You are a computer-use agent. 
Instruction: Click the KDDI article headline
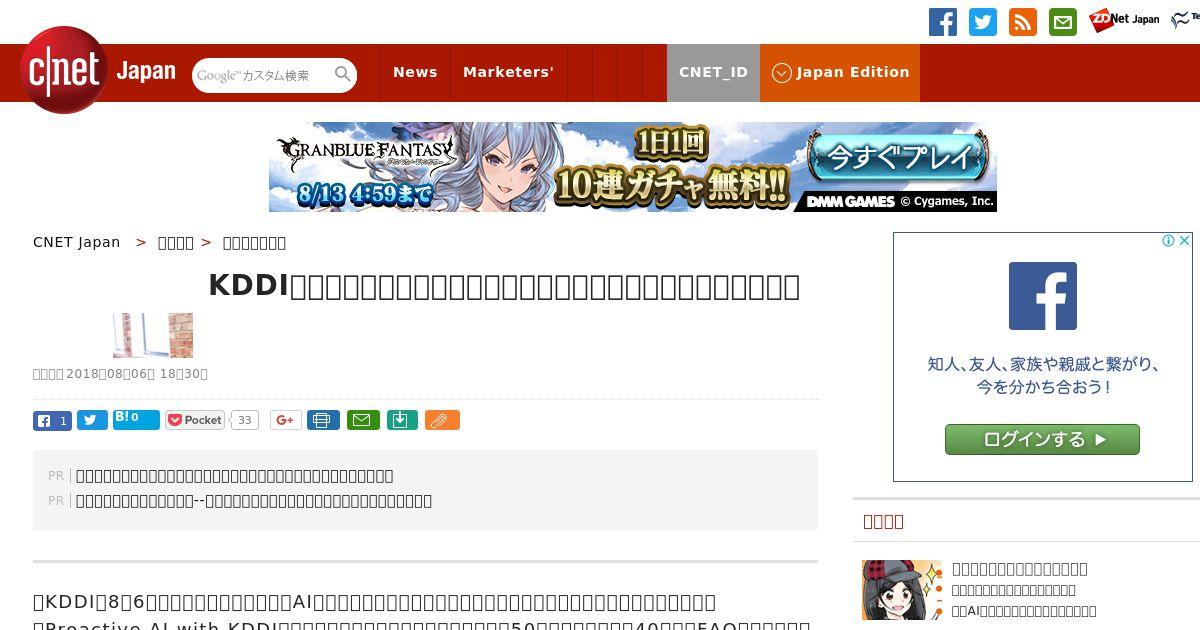pos(504,286)
